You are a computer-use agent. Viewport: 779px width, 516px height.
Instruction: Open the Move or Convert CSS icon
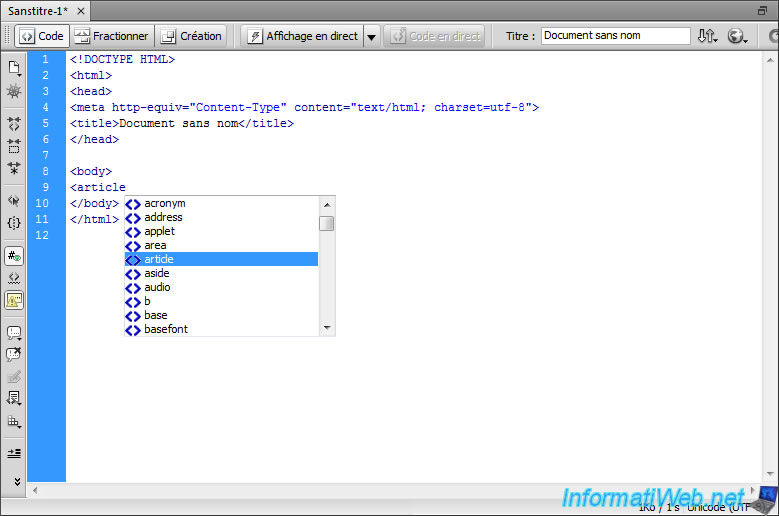(14, 422)
